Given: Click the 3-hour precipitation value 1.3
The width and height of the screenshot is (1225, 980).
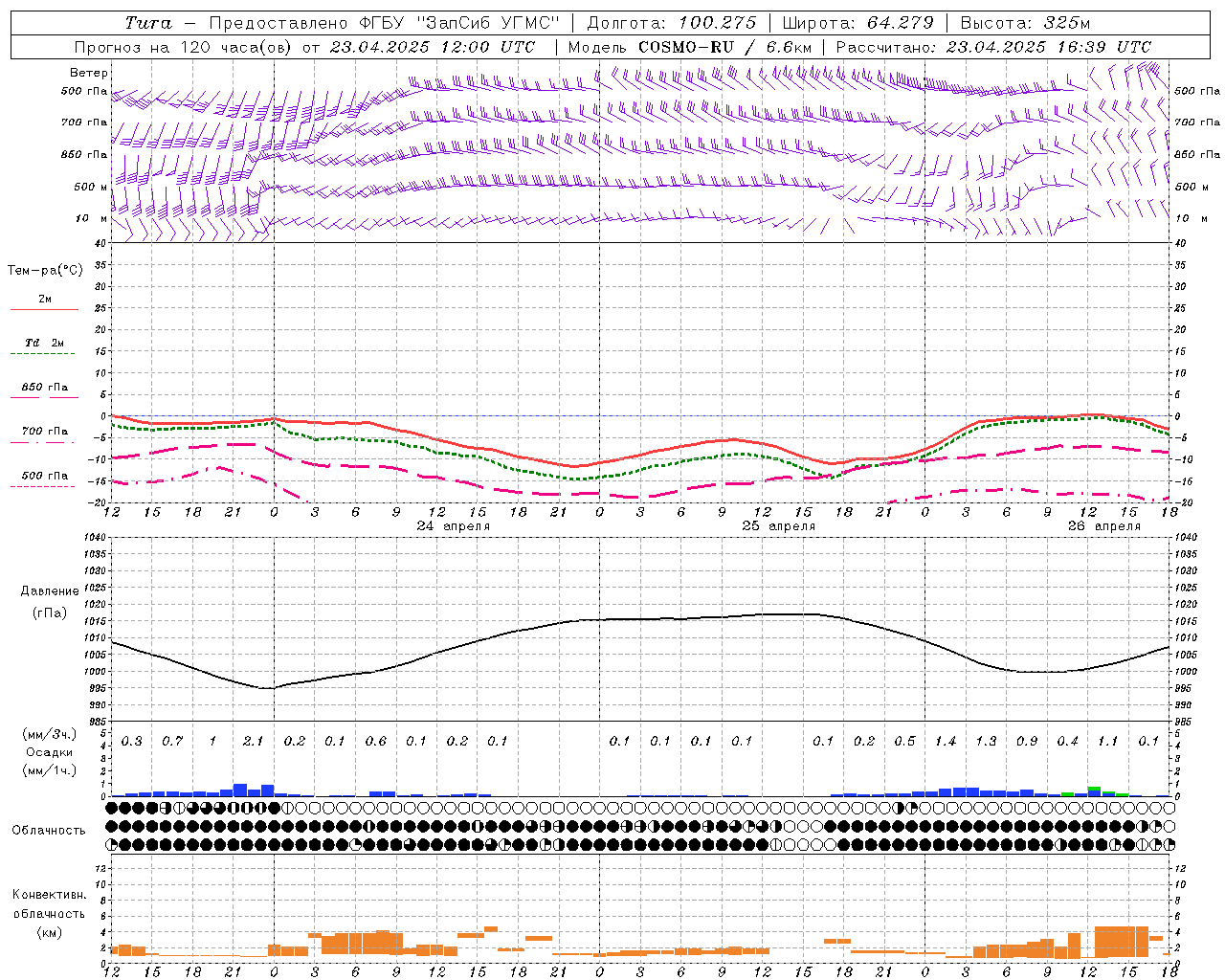Looking at the screenshot, I should [986, 741].
